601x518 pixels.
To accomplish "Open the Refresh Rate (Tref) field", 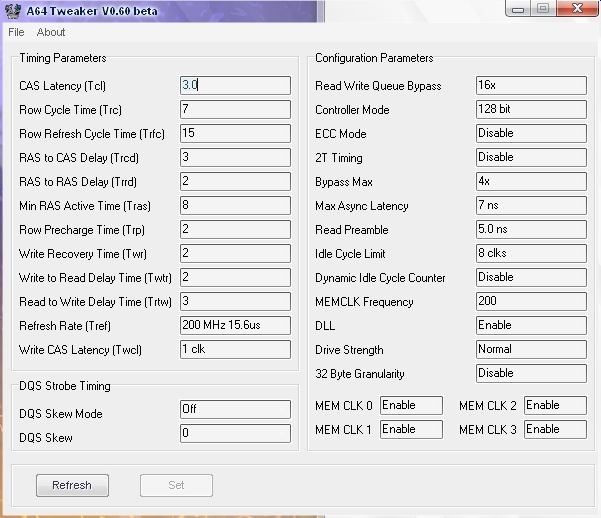I will point(235,325).
